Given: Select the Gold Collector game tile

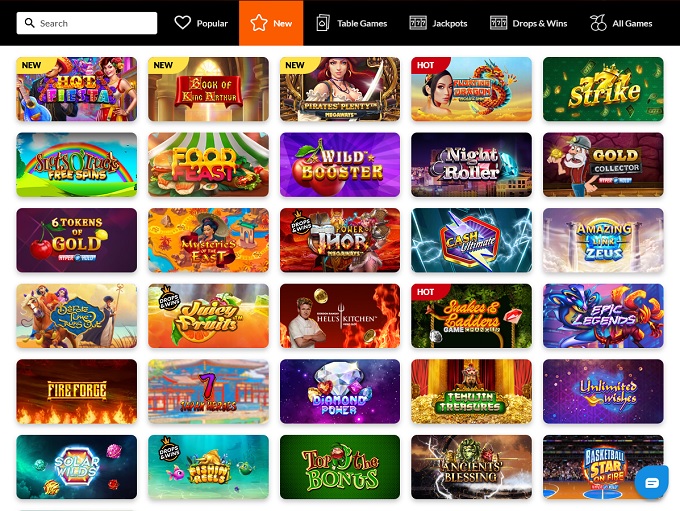Looking at the screenshot, I should 603,164.
